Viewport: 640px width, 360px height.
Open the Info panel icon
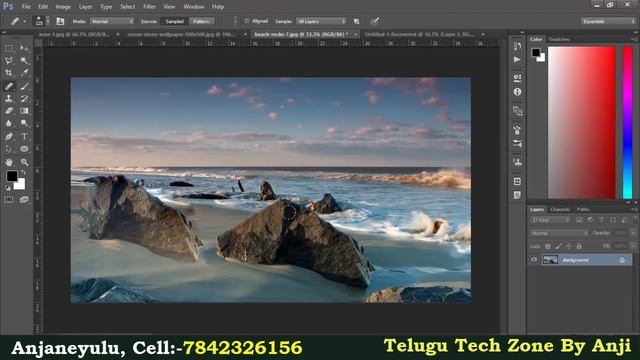point(517,92)
